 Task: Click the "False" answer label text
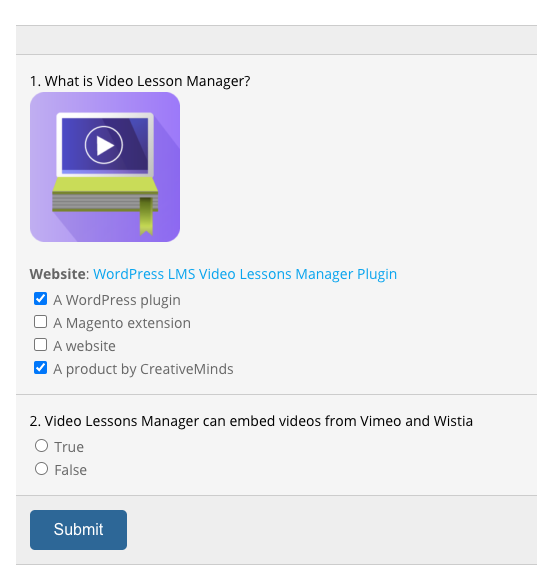pos(71,470)
